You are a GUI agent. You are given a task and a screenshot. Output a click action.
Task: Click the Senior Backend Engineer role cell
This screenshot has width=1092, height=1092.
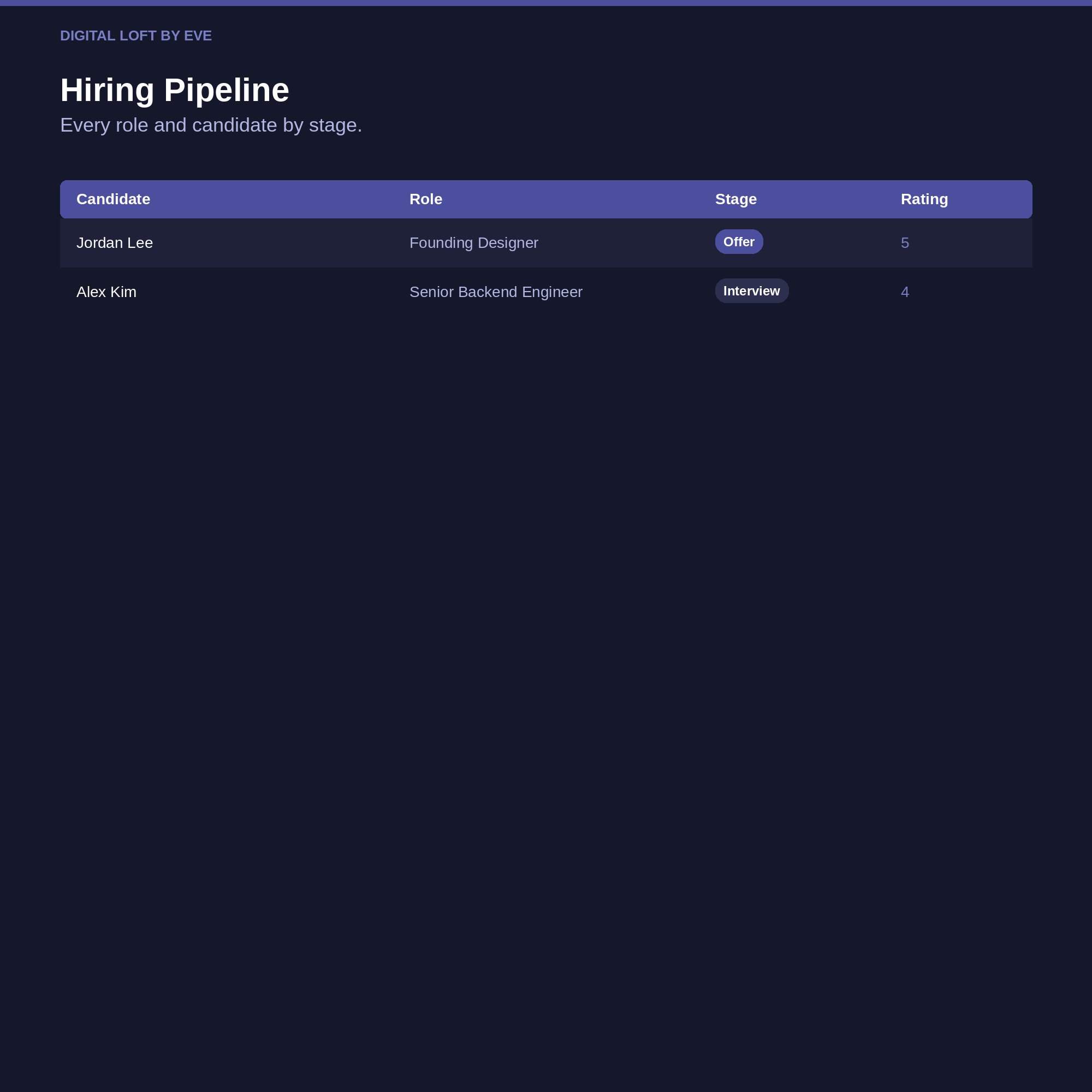point(496,292)
